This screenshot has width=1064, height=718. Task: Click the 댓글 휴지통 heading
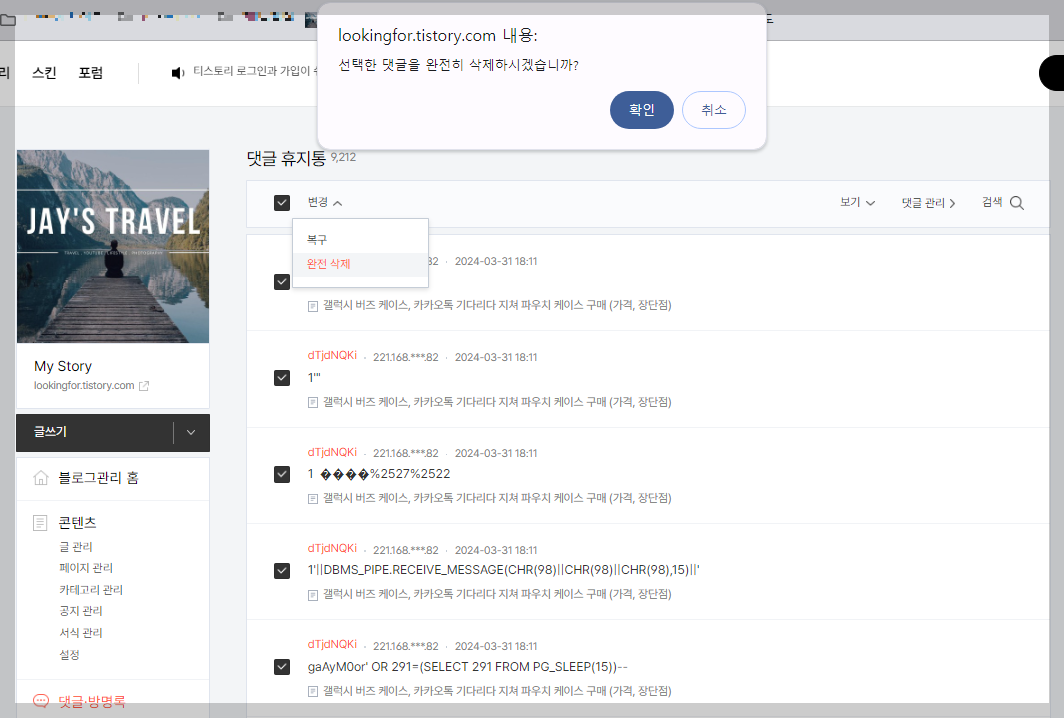pyautogui.click(x=286, y=159)
